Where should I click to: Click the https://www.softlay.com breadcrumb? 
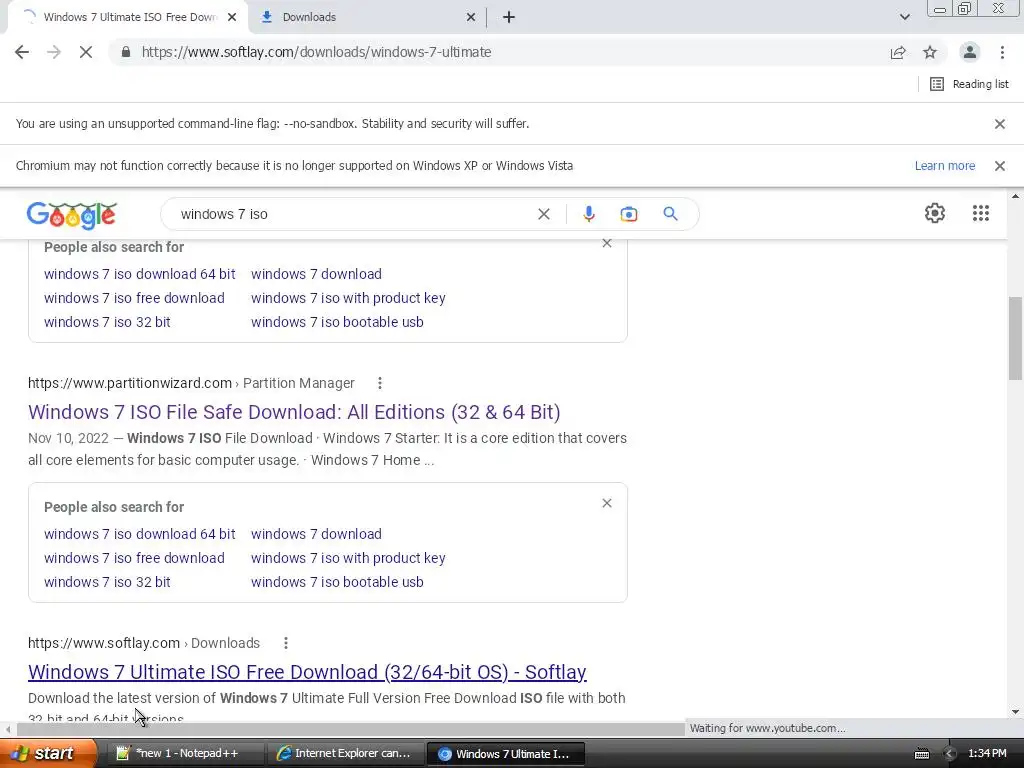pos(104,643)
